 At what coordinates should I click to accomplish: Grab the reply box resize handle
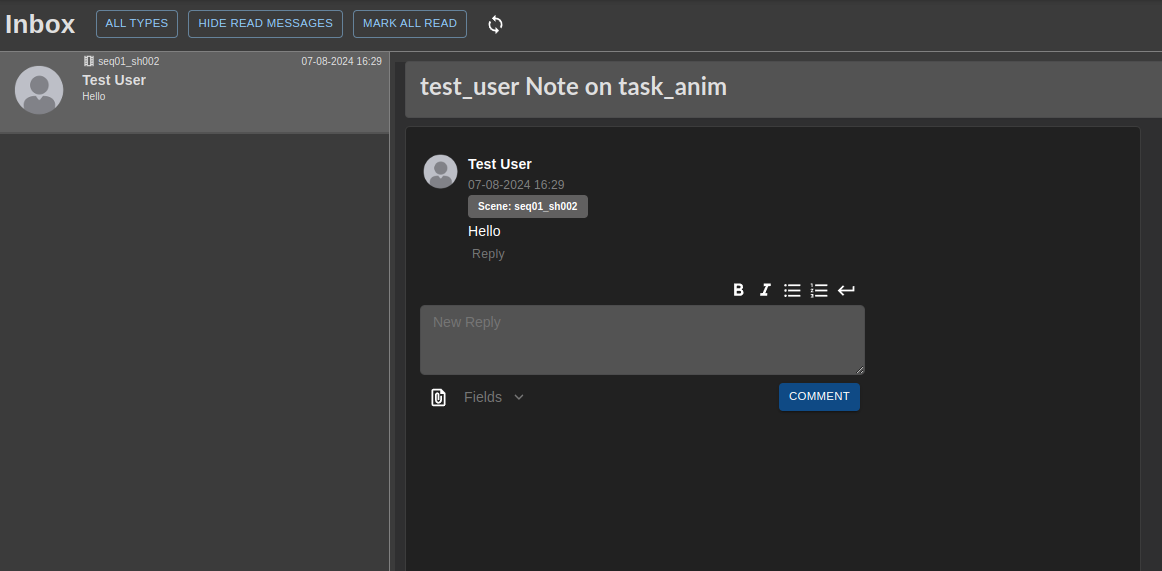[859, 369]
